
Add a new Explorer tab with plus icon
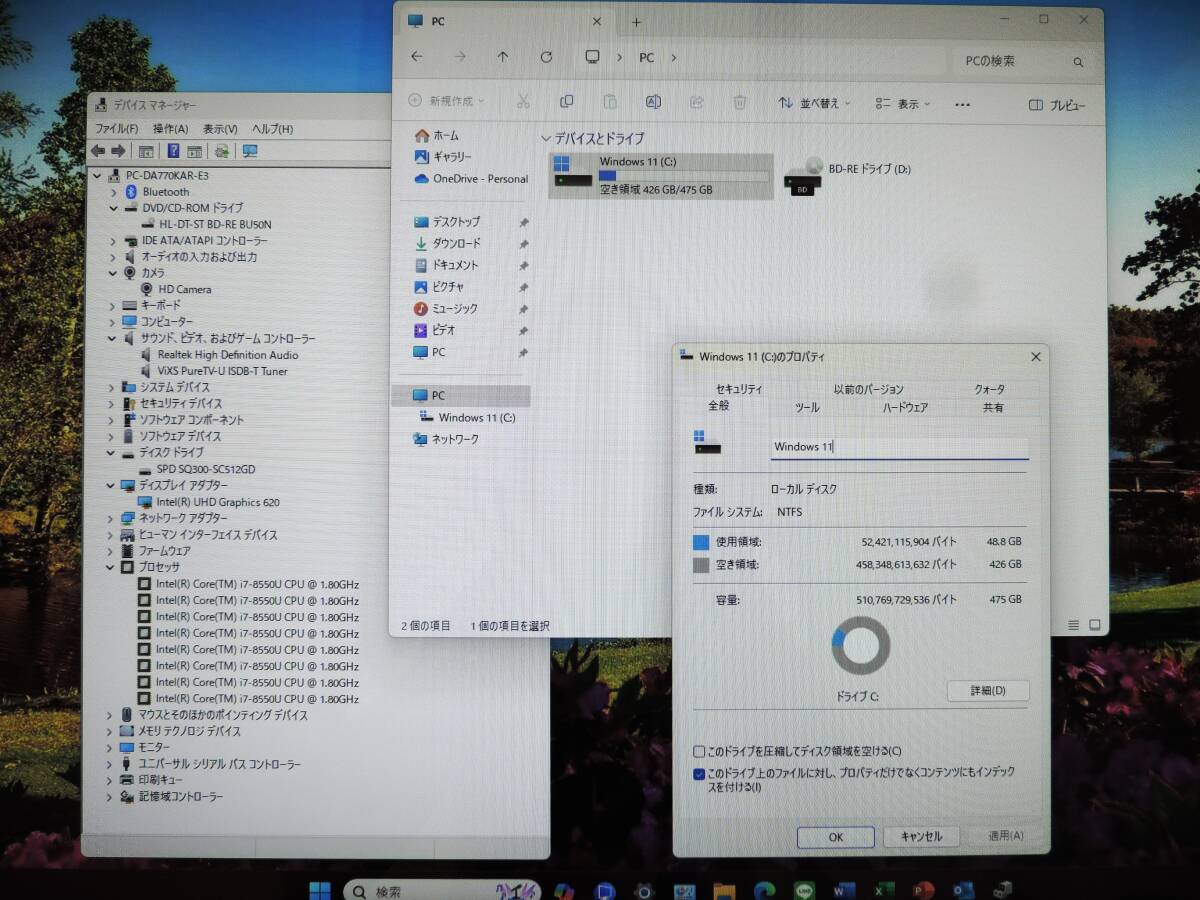tap(636, 22)
